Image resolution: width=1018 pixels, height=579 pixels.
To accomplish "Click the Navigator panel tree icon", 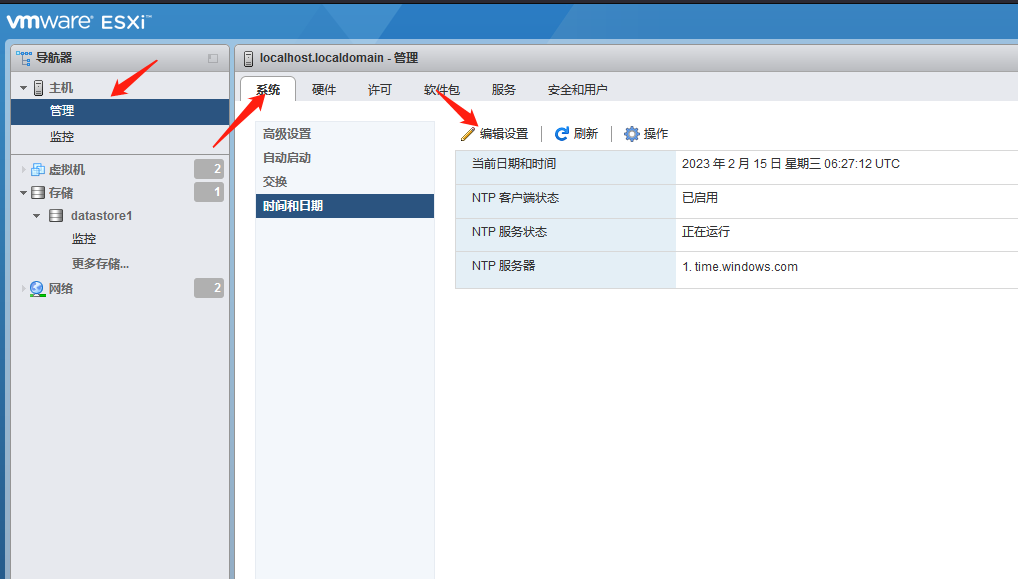I will (x=24, y=58).
